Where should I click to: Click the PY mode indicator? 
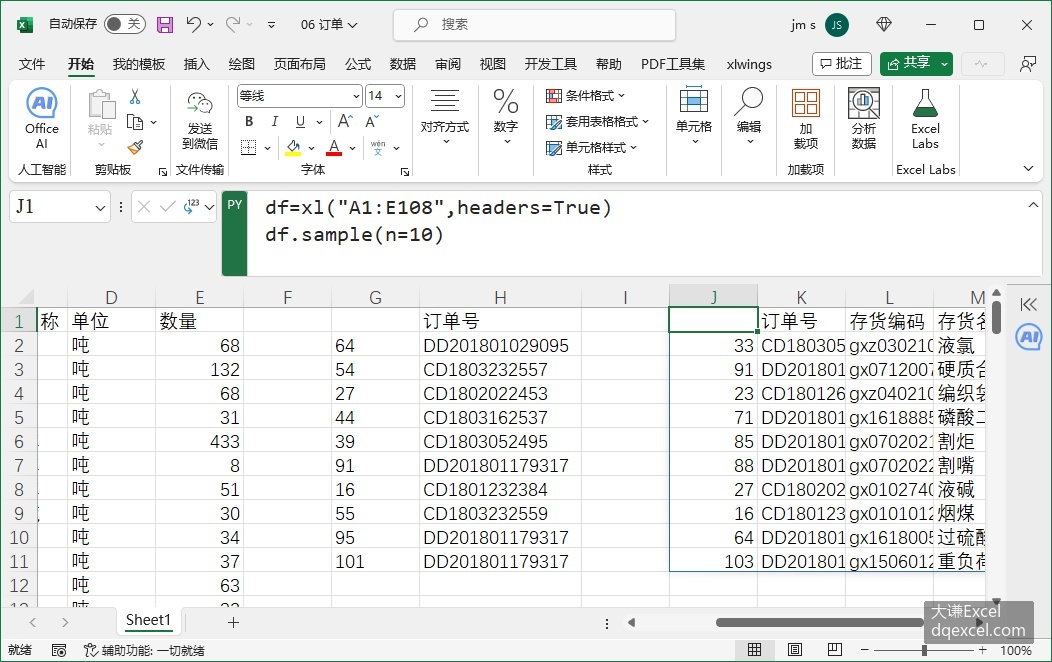click(234, 233)
